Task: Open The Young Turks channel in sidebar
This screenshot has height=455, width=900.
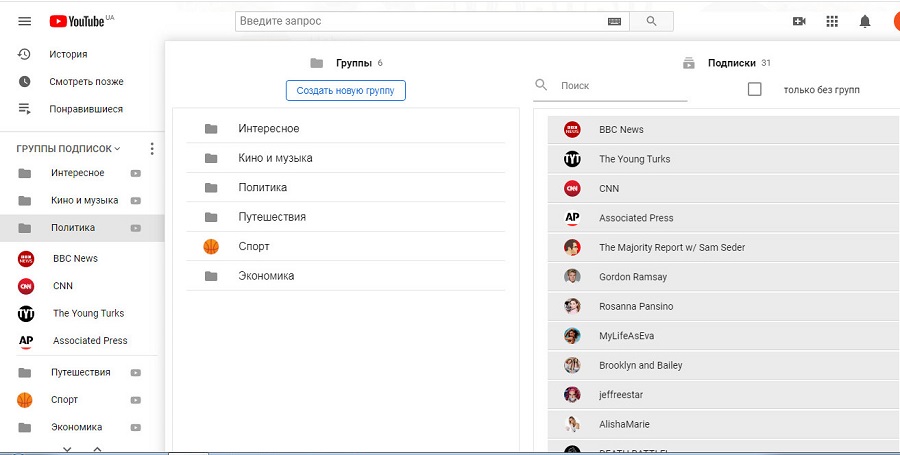Action: 88,313
